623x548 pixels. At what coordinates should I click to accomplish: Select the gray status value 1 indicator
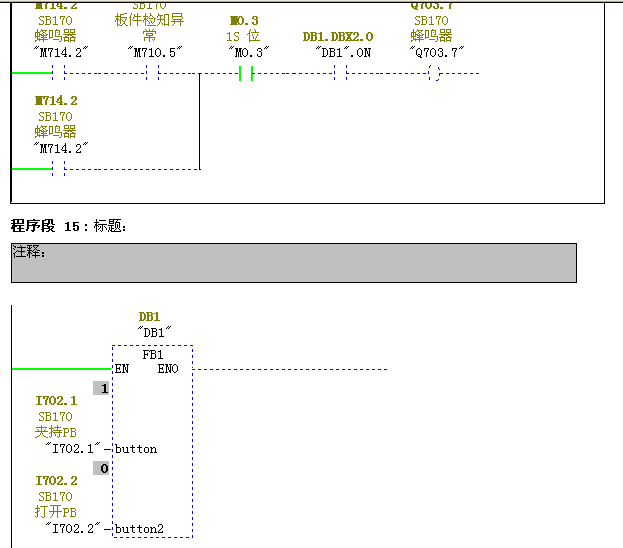tap(101, 388)
